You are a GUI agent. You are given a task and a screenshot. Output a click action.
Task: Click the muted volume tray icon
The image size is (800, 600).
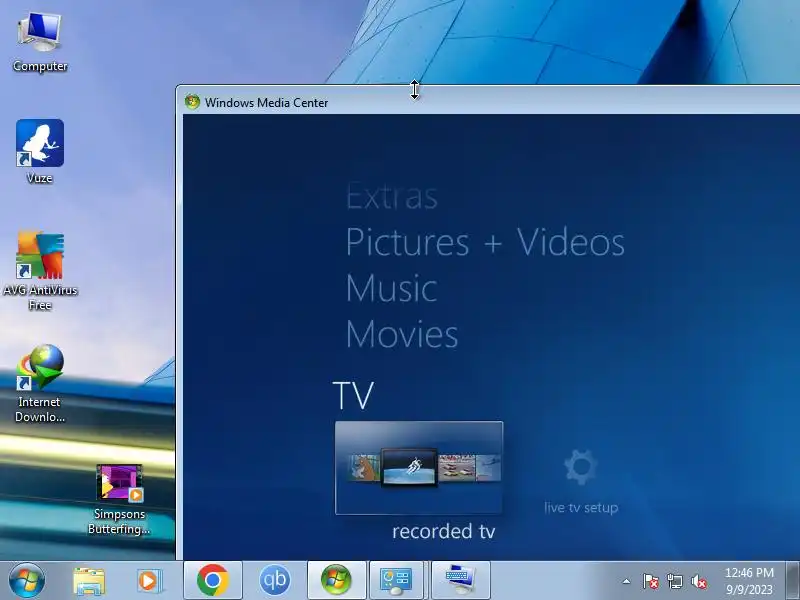tap(699, 581)
